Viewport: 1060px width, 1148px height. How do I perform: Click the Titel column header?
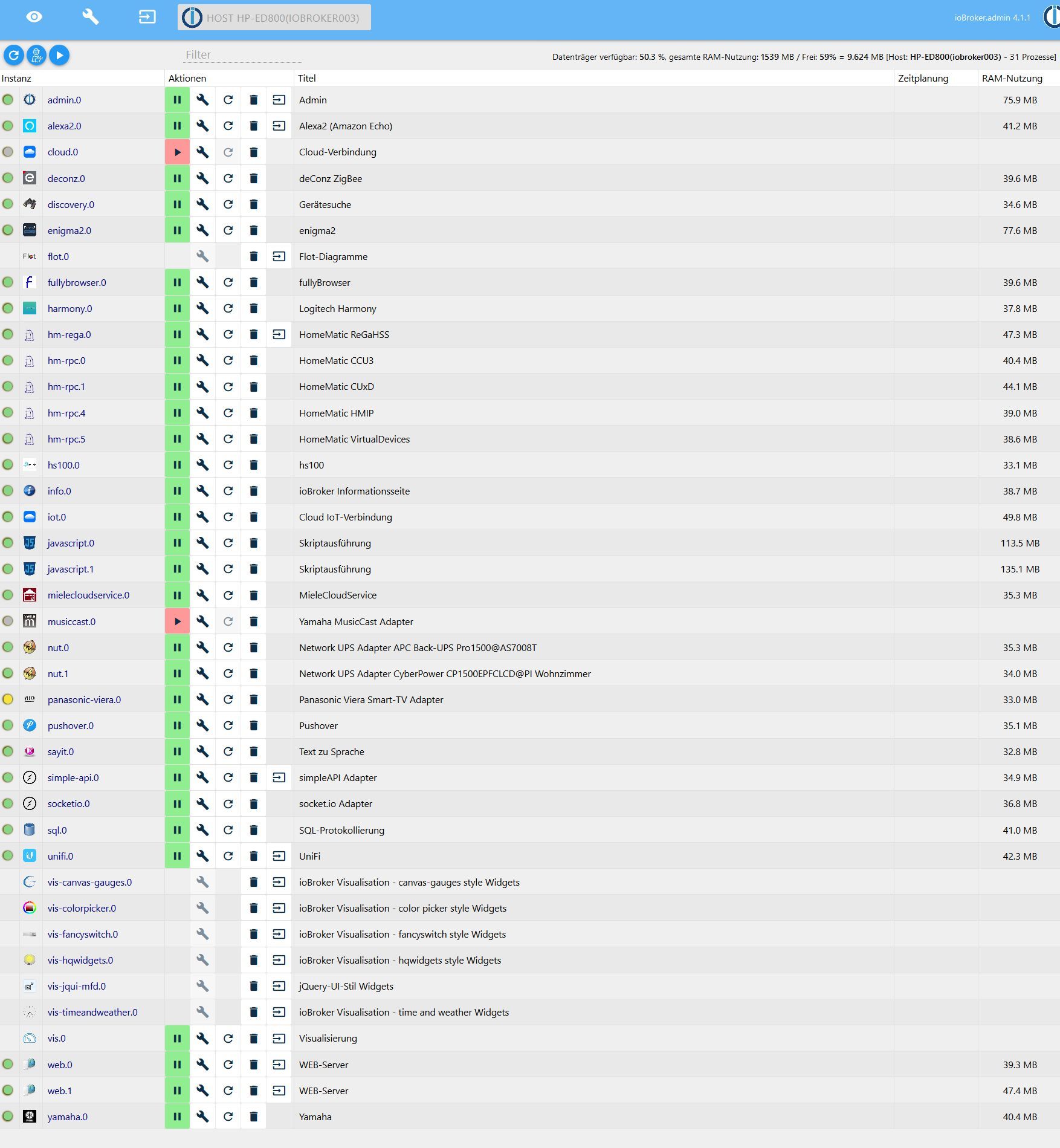click(x=307, y=78)
